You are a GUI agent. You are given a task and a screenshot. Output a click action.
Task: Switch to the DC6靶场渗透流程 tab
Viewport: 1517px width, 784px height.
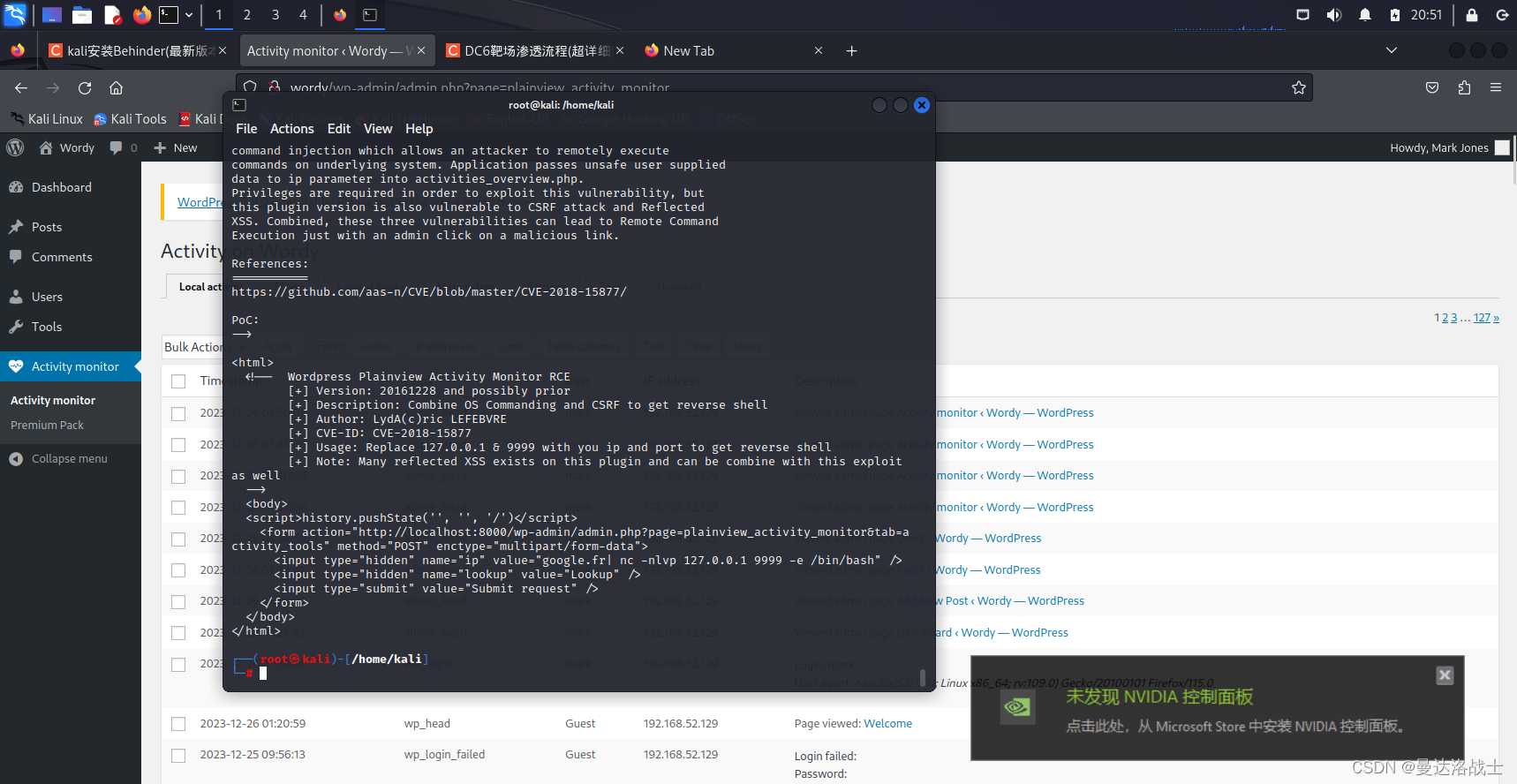(536, 51)
